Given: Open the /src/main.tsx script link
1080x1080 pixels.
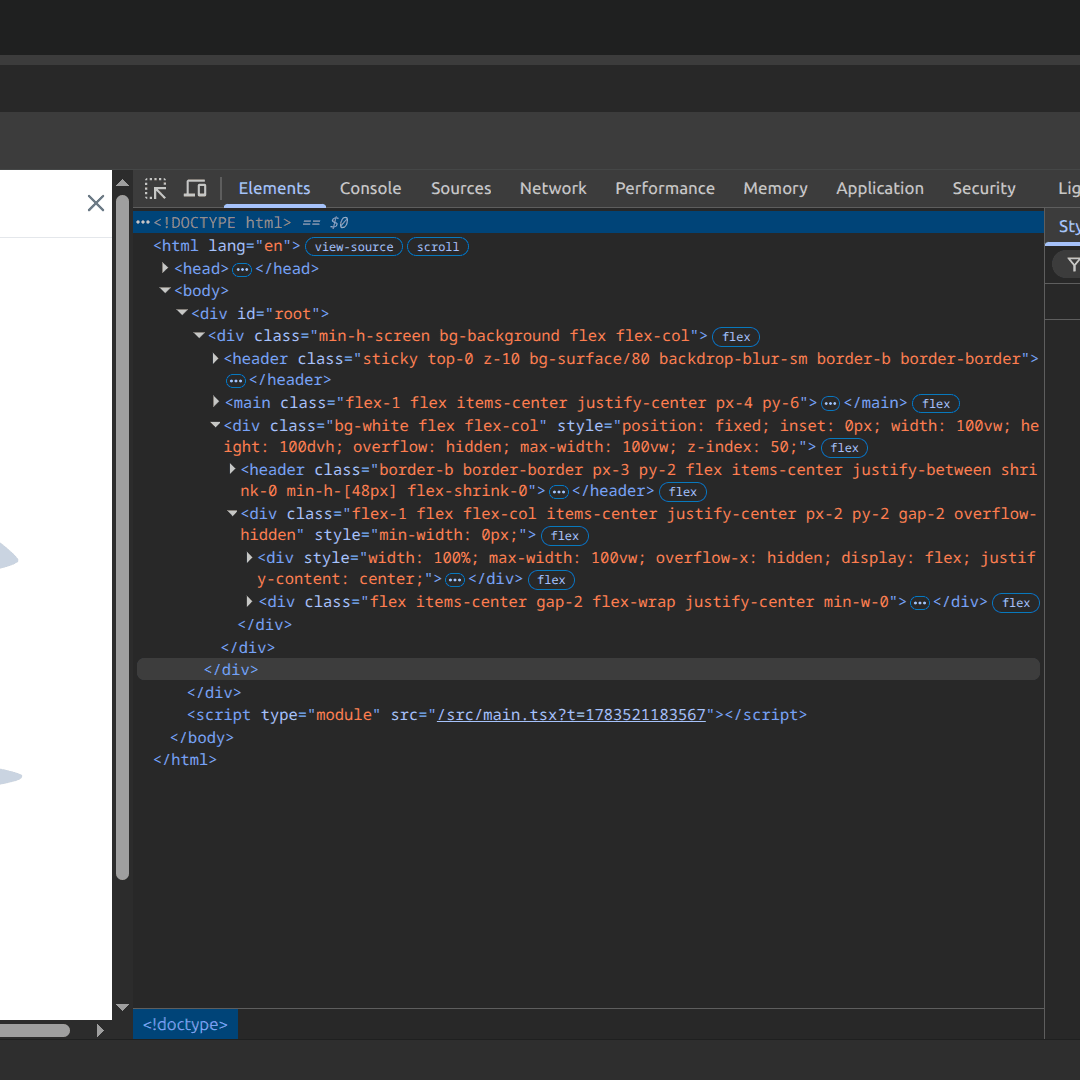Looking at the screenshot, I should point(572,715).
